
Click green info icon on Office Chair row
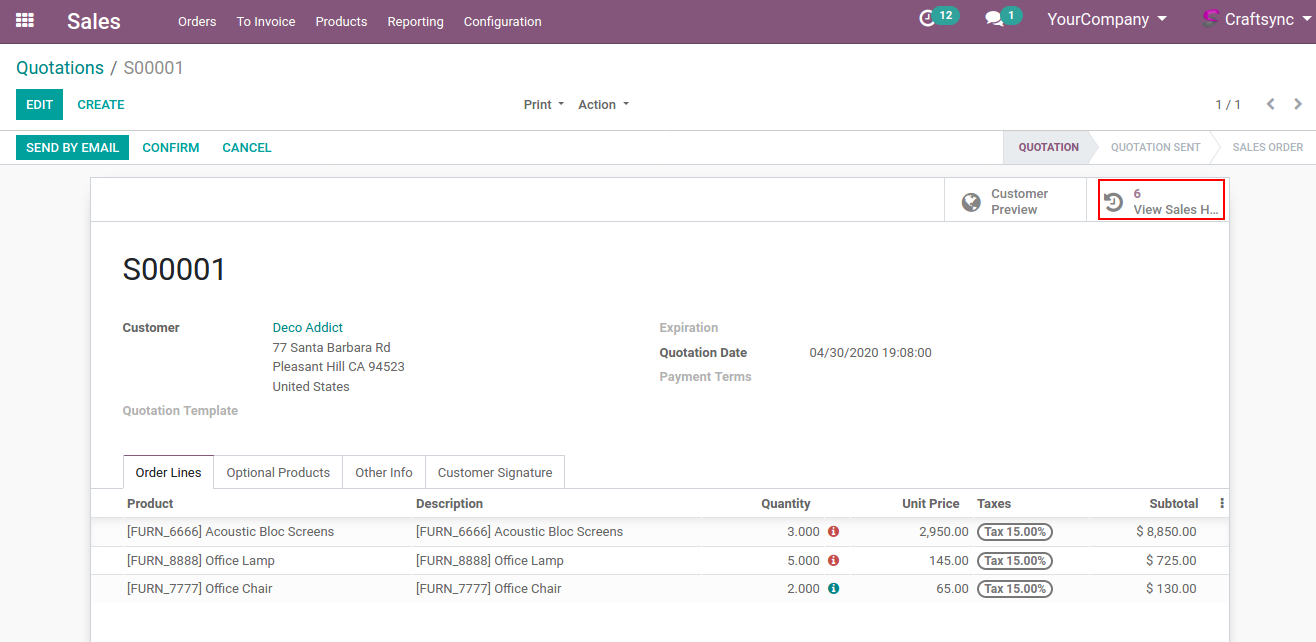coord(833,589)
